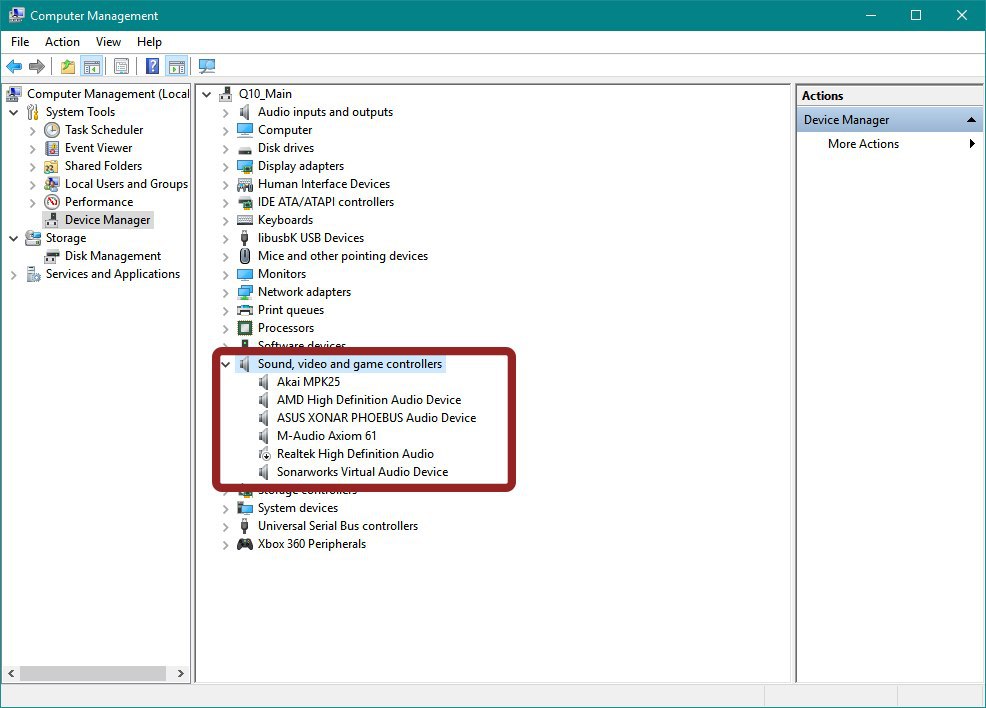Expand Audio inputs and outputs category

point(225,113)
